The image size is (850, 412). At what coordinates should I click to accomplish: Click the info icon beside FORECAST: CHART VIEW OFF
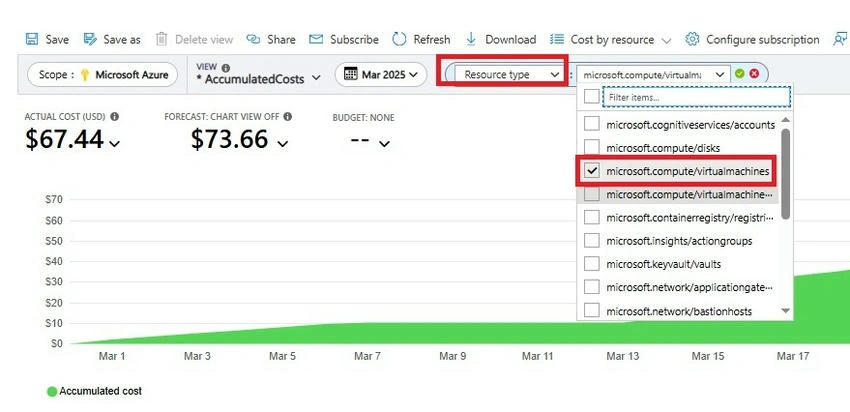[288, 117]
